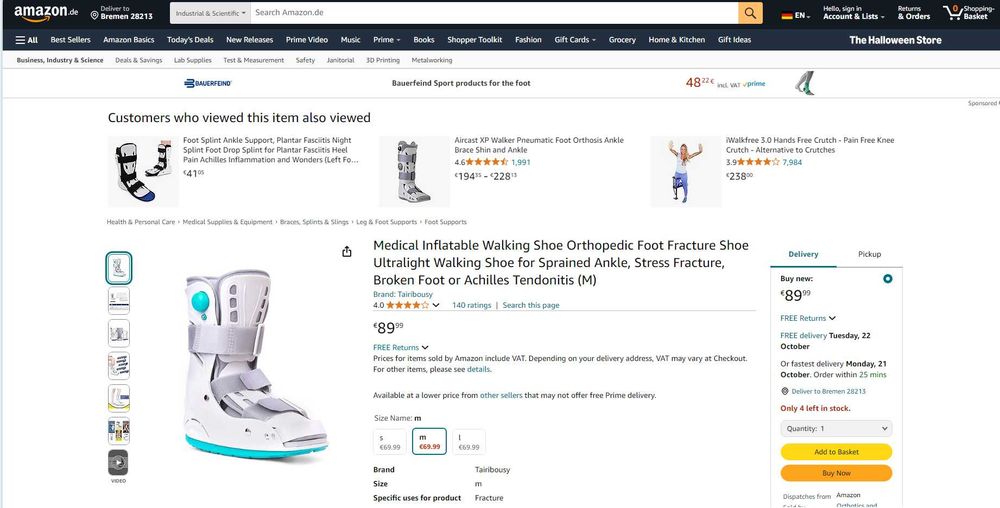Viewport: 1000px width, 508px height.
Task: Click the German flag language icon
Action: tap(787, 16)
